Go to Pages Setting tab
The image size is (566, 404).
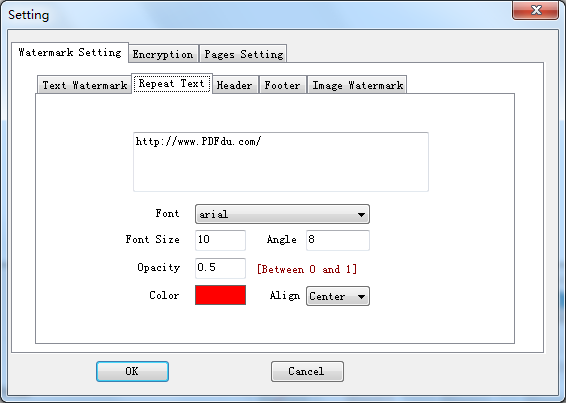pos(243,55)
